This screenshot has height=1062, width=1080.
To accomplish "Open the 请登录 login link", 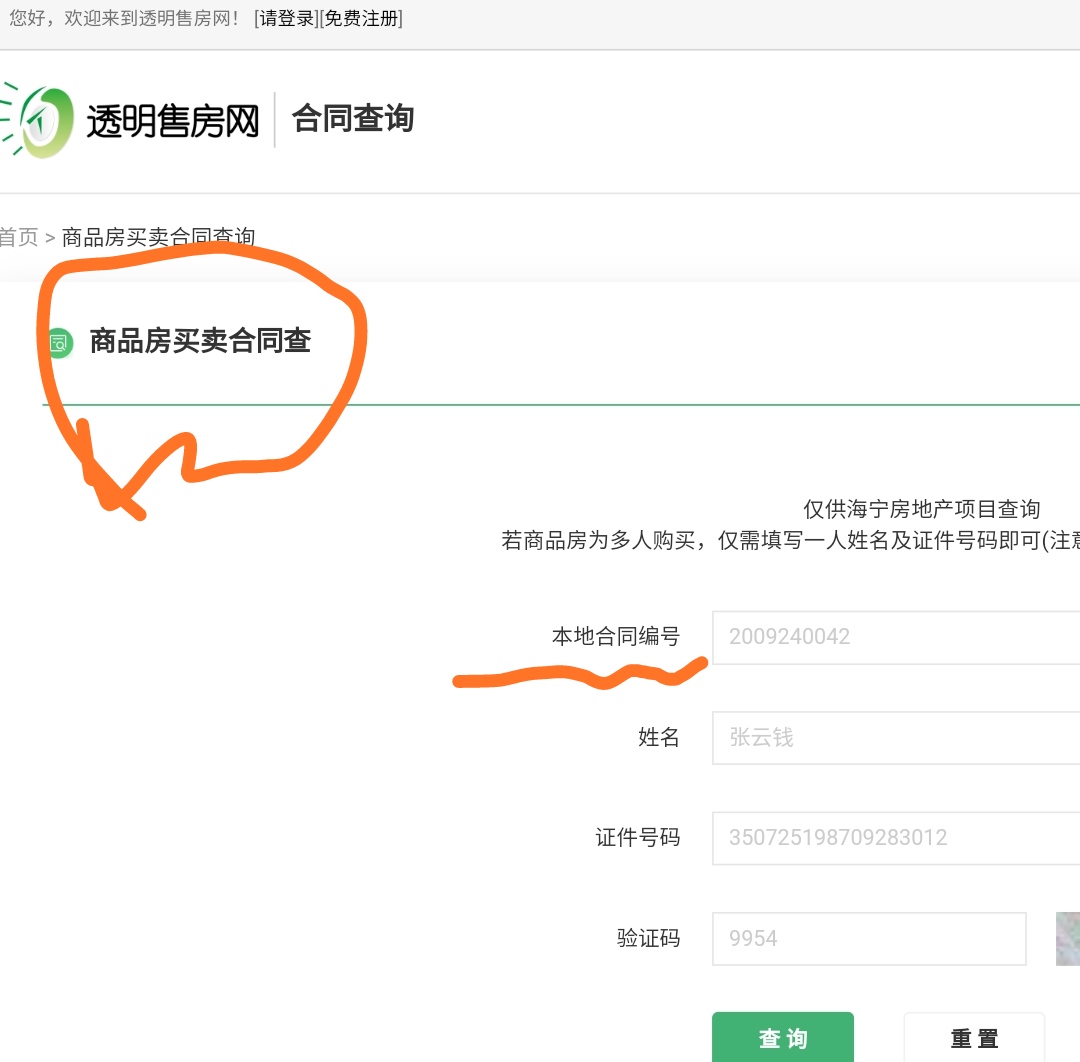I will tap(286, 19).
